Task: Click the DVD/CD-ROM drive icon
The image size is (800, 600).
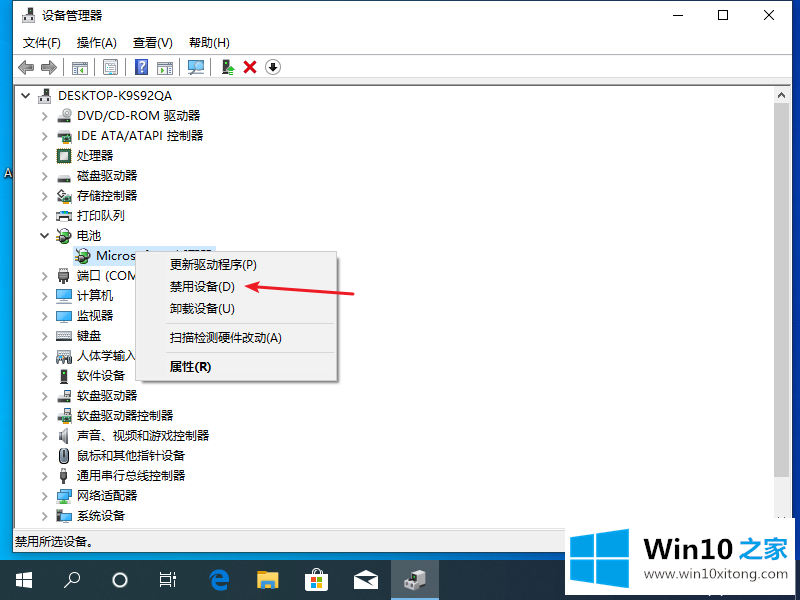Action: click(64, 116)
